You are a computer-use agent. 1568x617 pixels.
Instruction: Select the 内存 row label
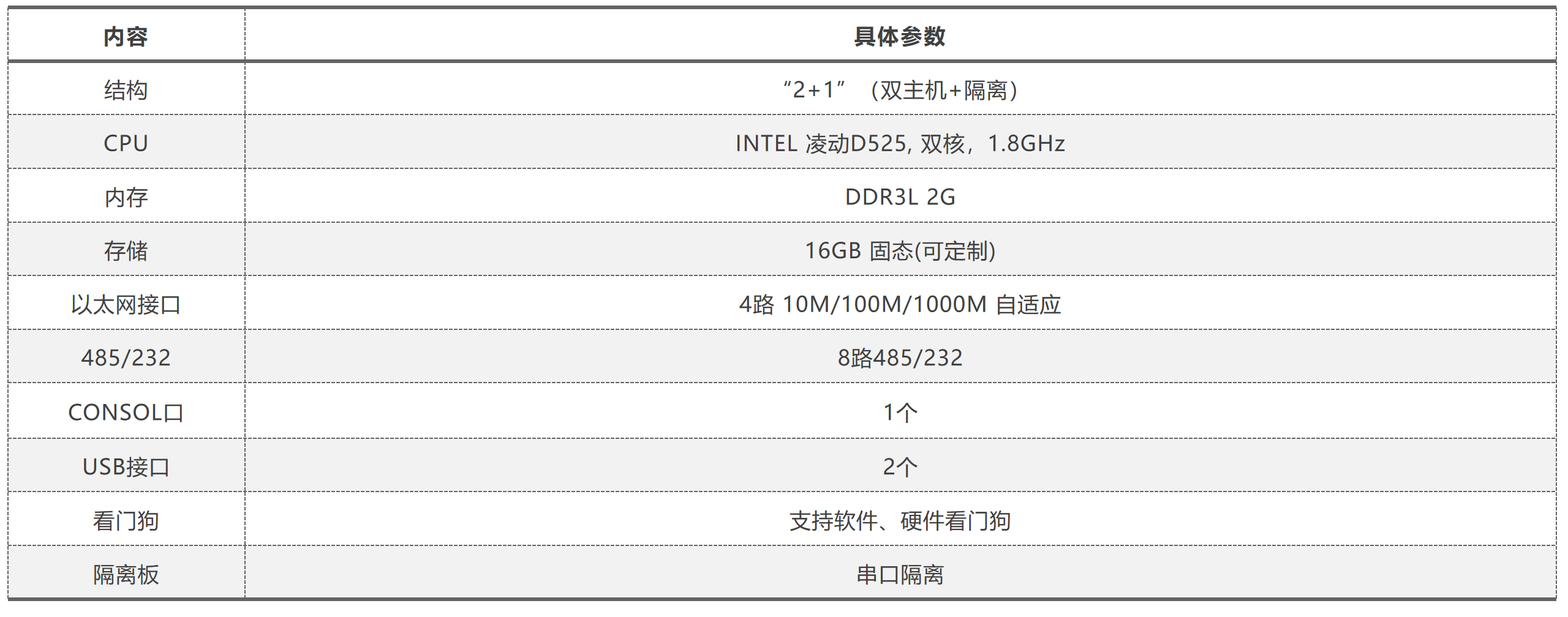(126, 197)
